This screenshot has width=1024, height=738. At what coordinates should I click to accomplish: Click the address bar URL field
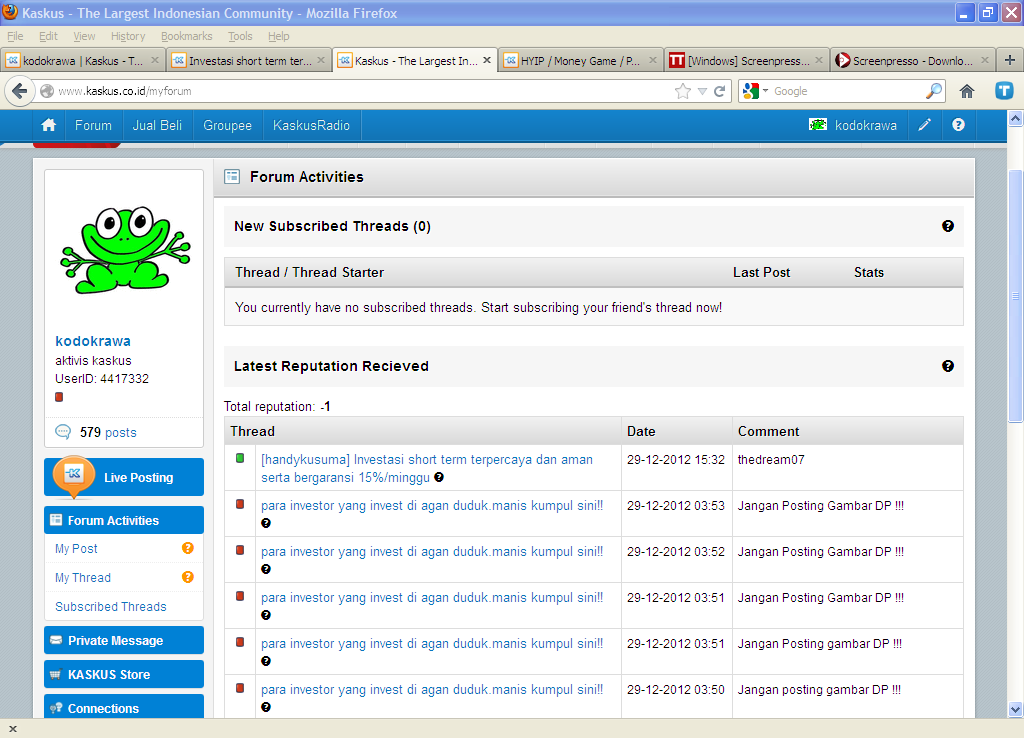[x=362, y=91]
